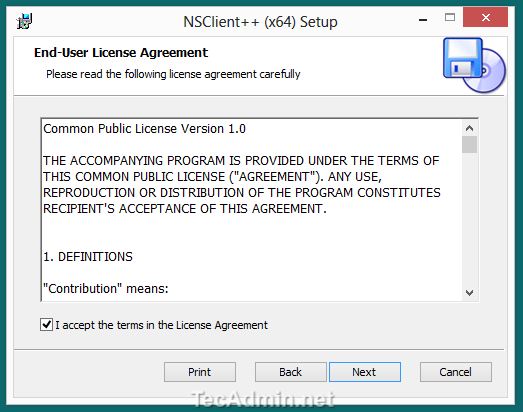Click the '1. DEFINITIONS' heading in license
523x412 pixels.
click(88, 257)
